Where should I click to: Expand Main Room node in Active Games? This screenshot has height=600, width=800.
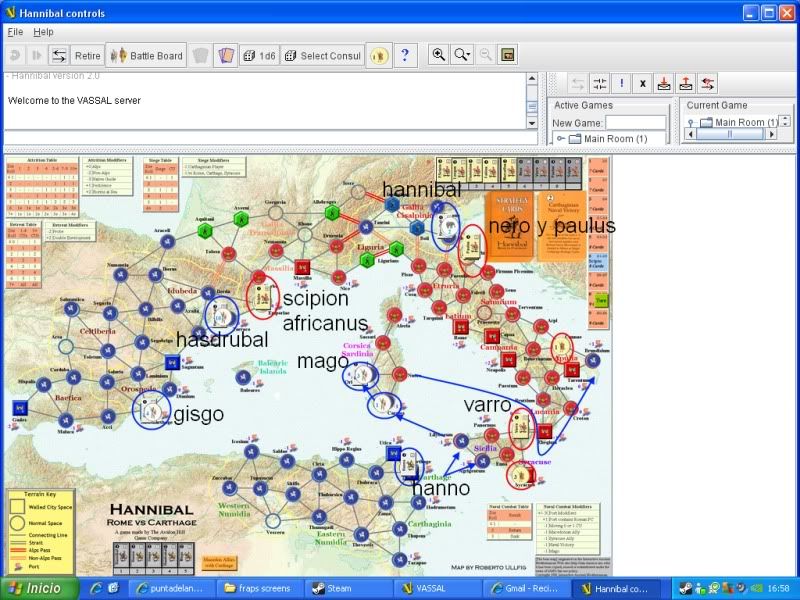(561, 139)
